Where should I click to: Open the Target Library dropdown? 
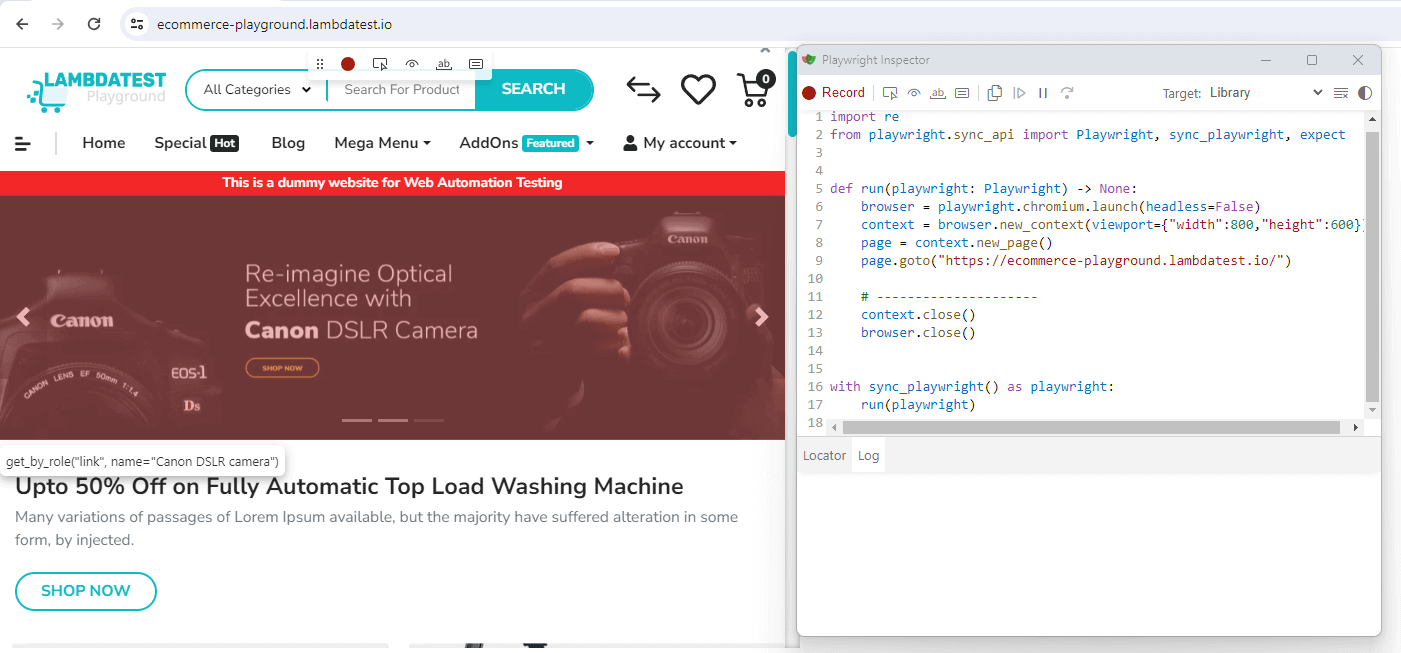(x=1265, y=93)
